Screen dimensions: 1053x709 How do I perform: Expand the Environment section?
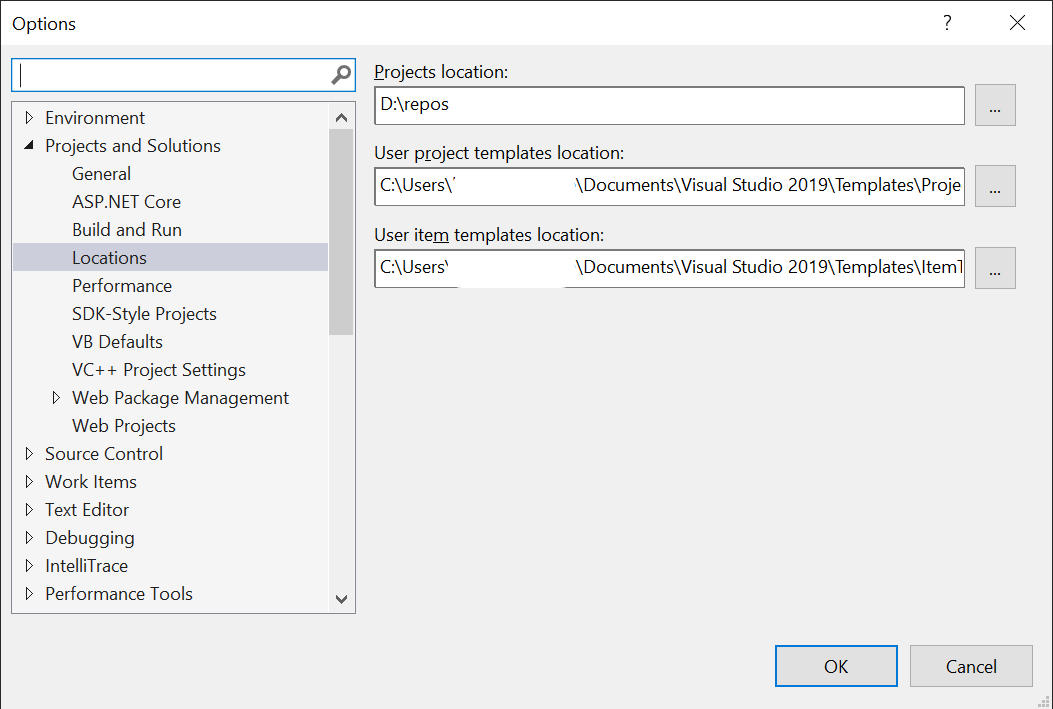(x=29, y=117)
